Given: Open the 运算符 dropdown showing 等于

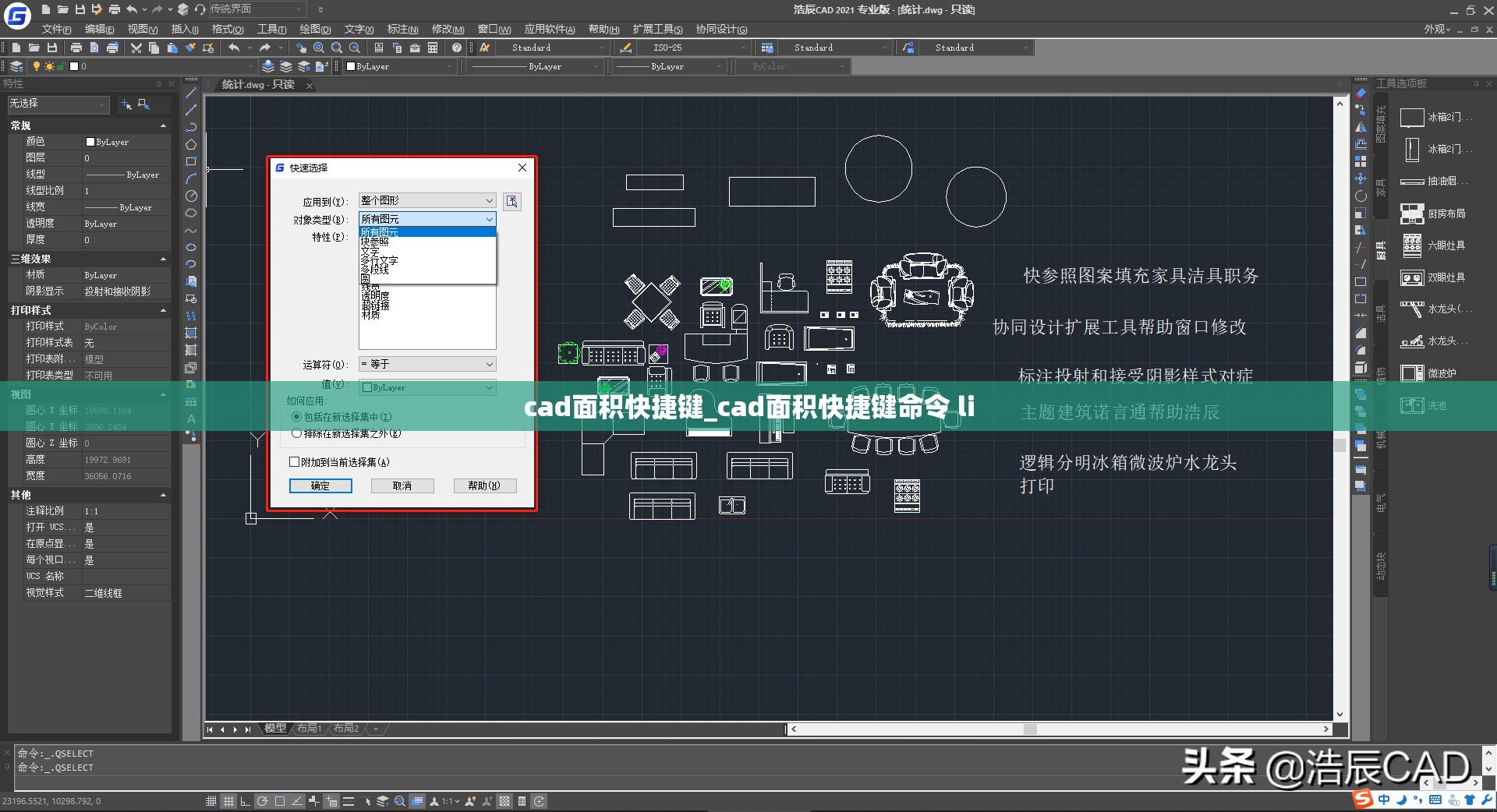Looking at the screenshot, I should pyautogui.click(x=427, y=364).
